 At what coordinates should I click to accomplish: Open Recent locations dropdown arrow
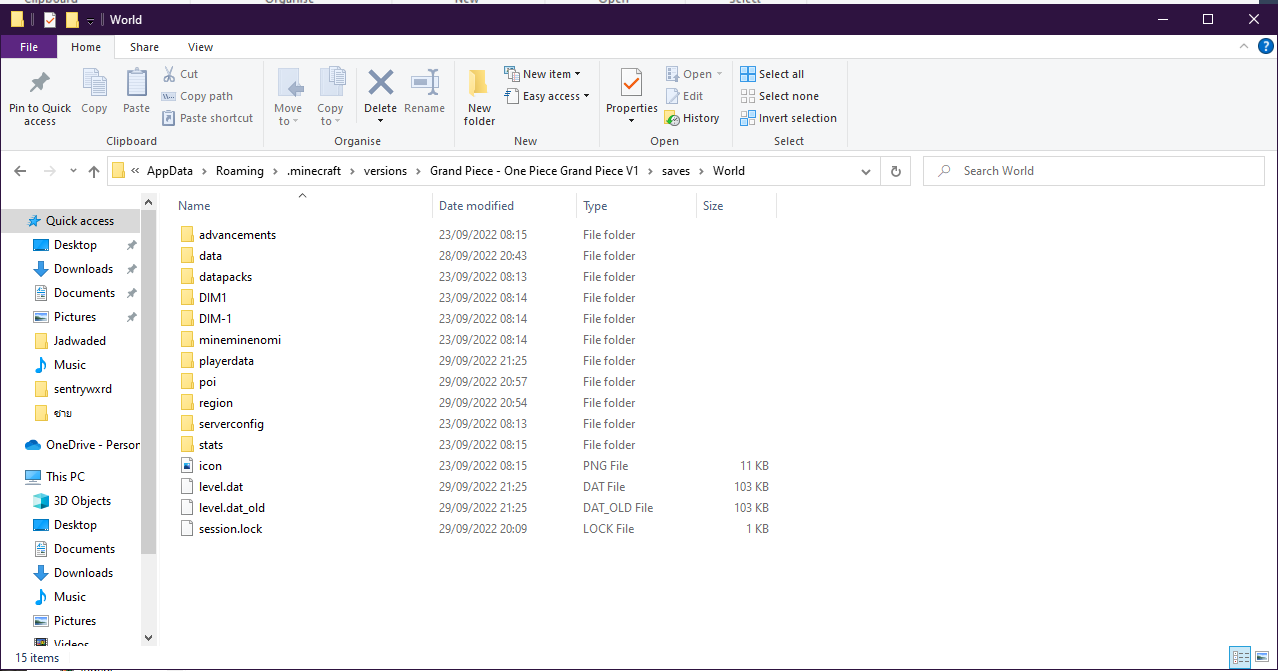71,171
